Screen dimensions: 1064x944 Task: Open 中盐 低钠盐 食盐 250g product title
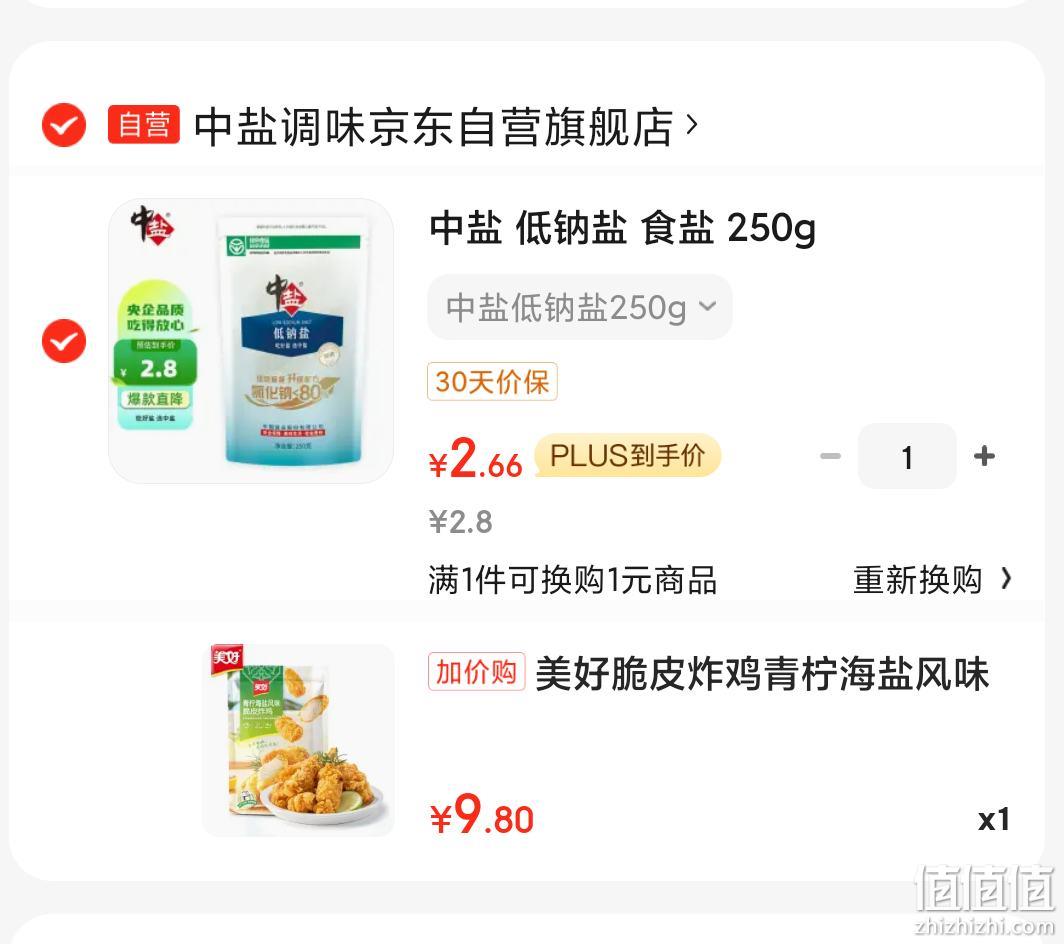pos(622,228)
